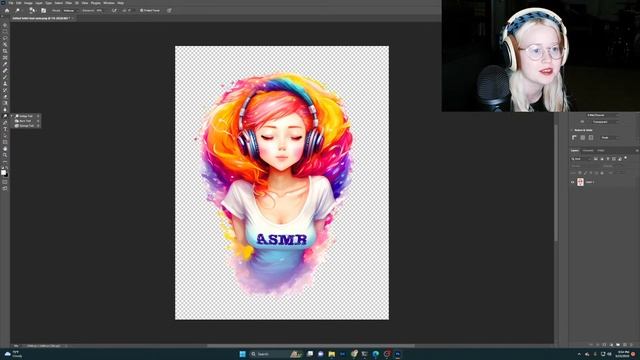Select the Hand tool
640x360 pixels.
(5, 149)
